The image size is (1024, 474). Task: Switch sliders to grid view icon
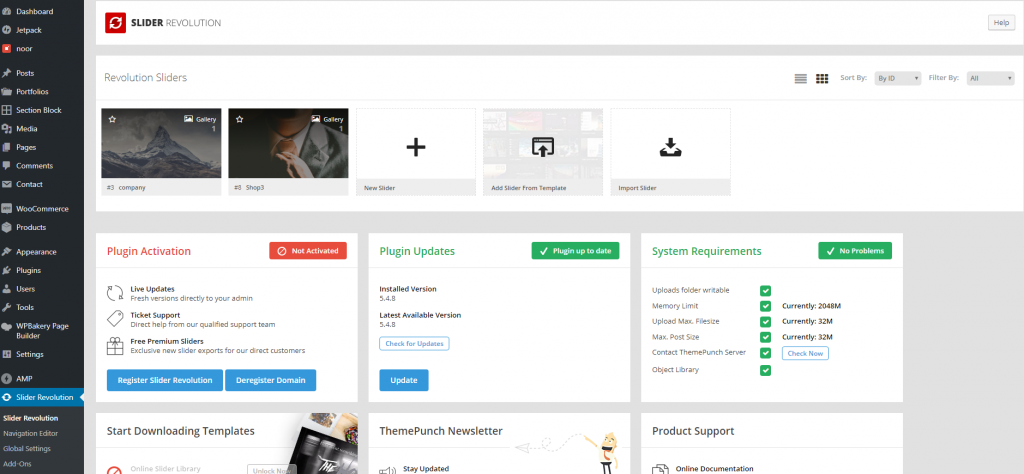coord(822,78)
